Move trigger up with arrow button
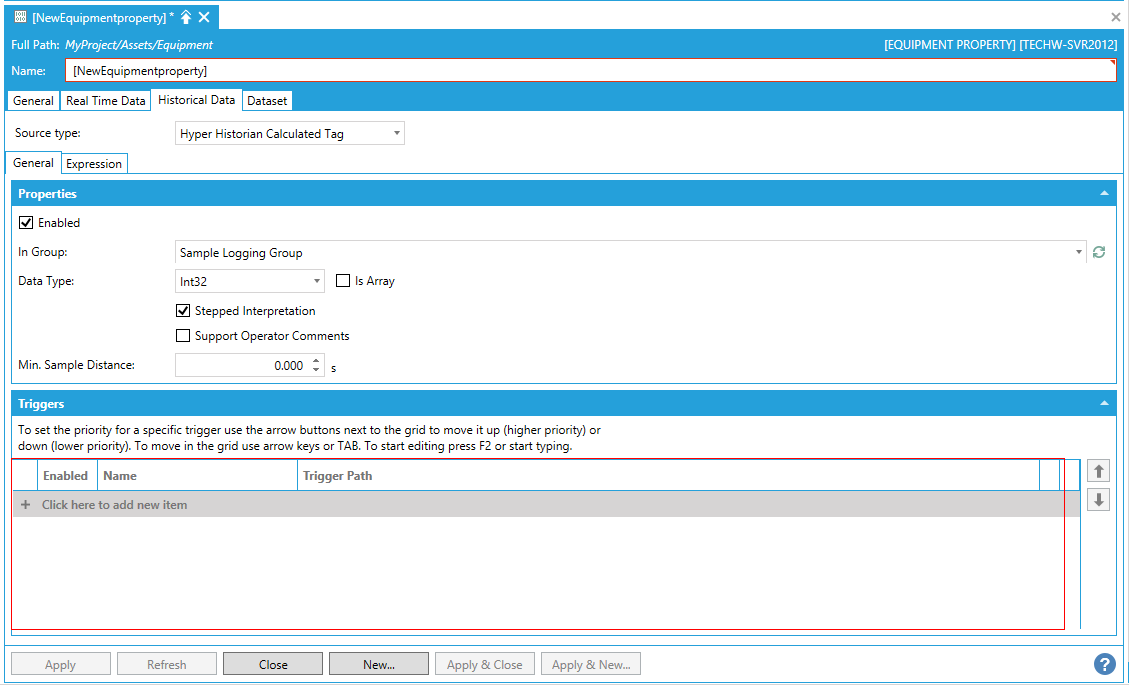This screenshot has height=689, width=1129. pos(1098,471)
